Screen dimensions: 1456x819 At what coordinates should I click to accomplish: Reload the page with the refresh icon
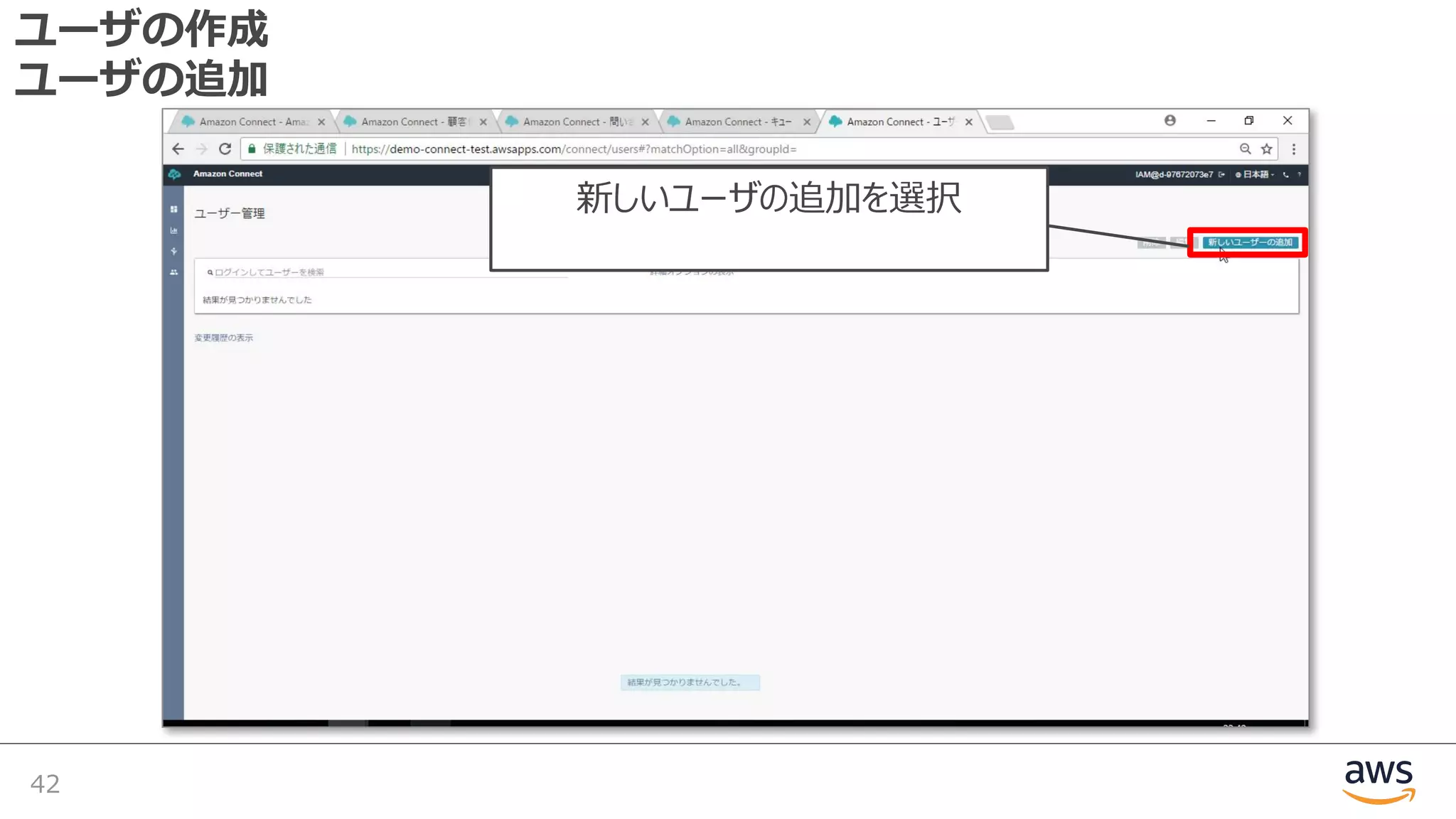tap(225, 149)
